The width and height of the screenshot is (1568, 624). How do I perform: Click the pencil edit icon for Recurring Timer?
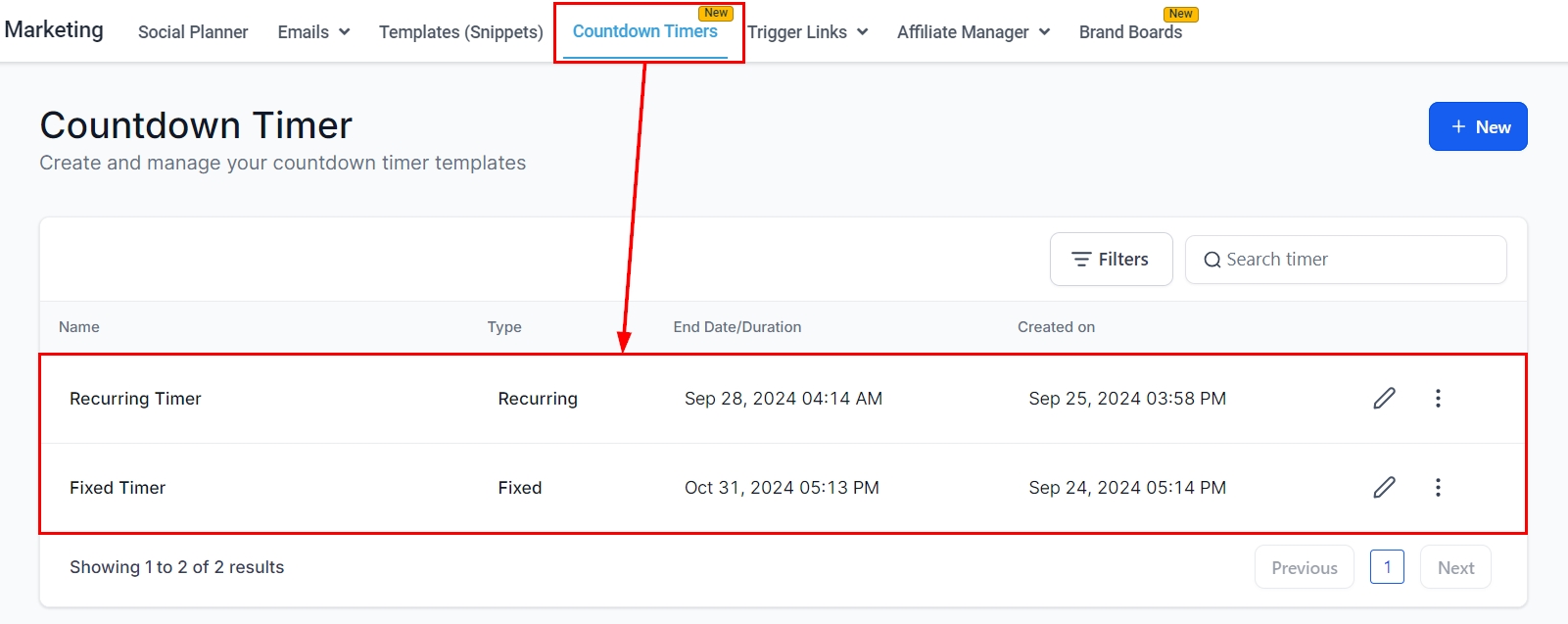point(1384,398)
